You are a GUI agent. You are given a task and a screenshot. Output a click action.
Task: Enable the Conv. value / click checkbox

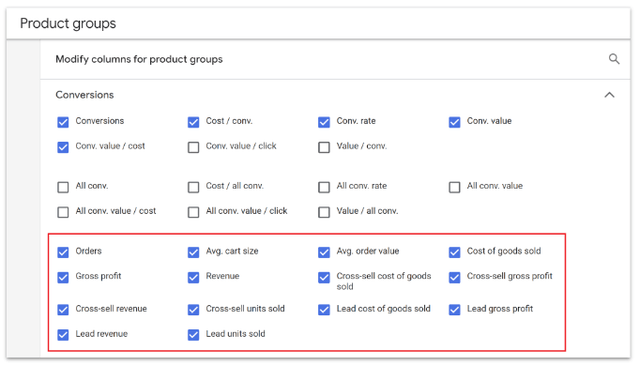pyautogui.click(x=193, y=147)
